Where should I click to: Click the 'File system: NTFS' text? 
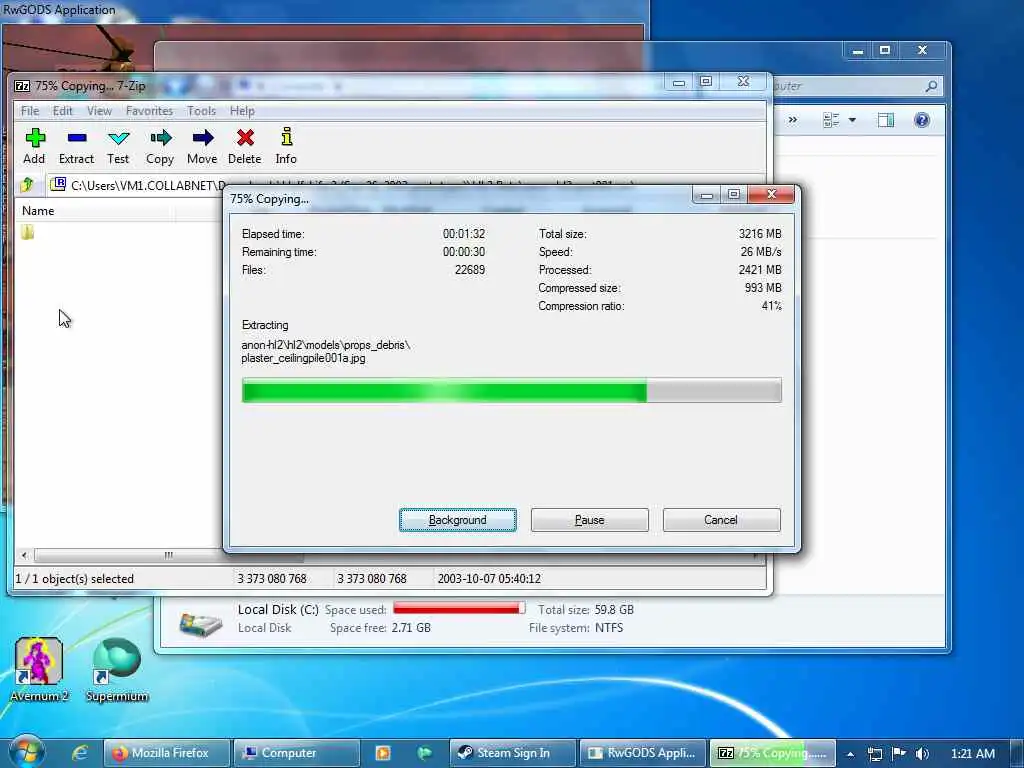(576, 628)
